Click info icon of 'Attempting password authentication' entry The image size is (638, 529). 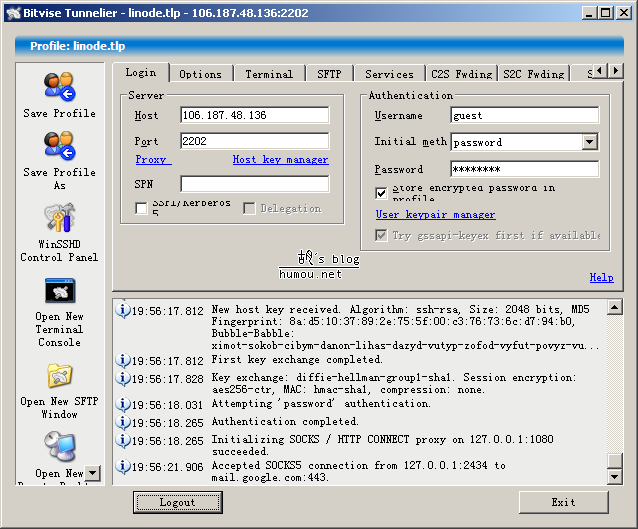(122, 404)
